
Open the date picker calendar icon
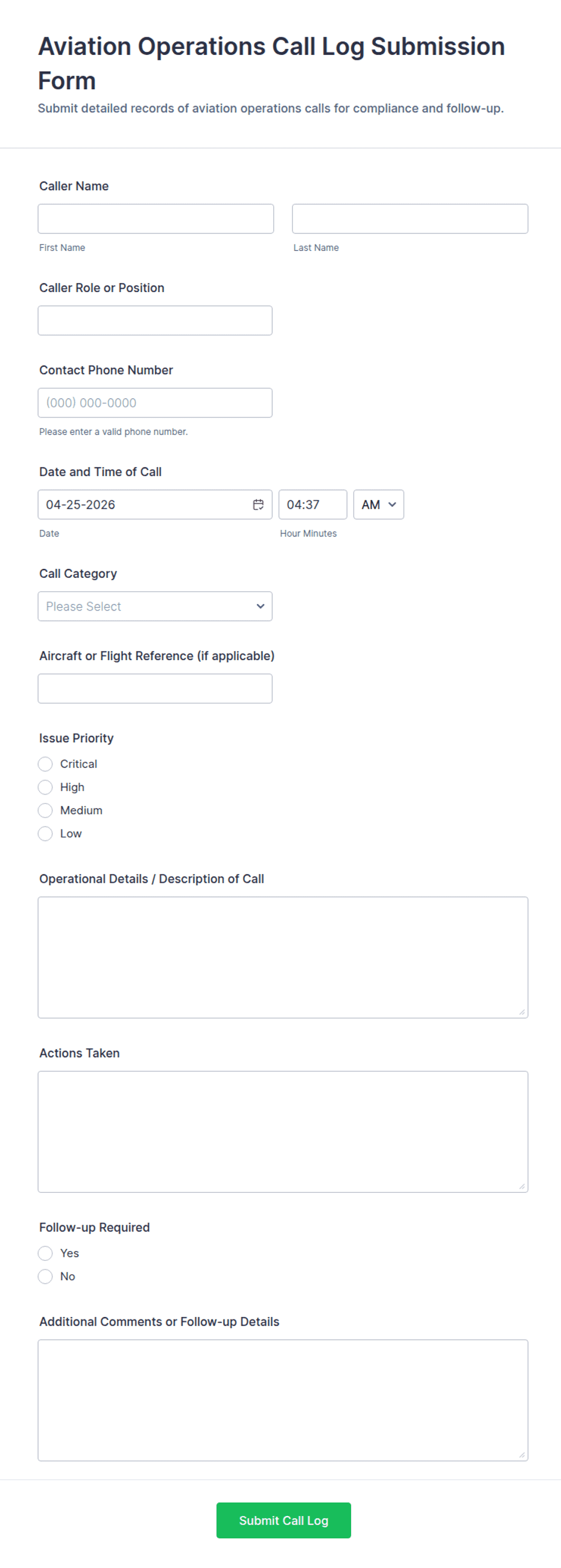(258, 504)
